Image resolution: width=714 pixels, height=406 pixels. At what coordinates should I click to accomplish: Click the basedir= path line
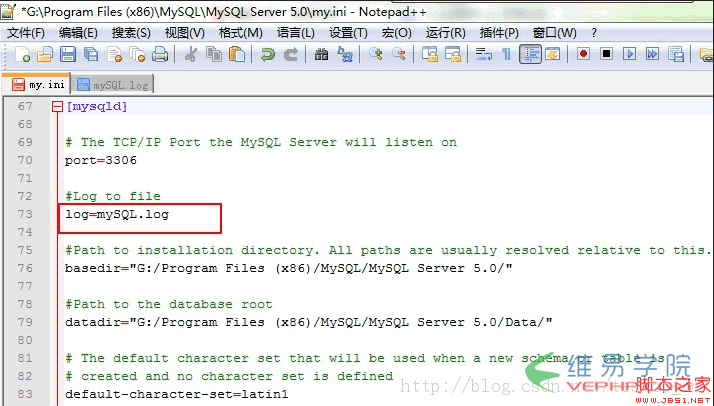click(x=289, y=268)
